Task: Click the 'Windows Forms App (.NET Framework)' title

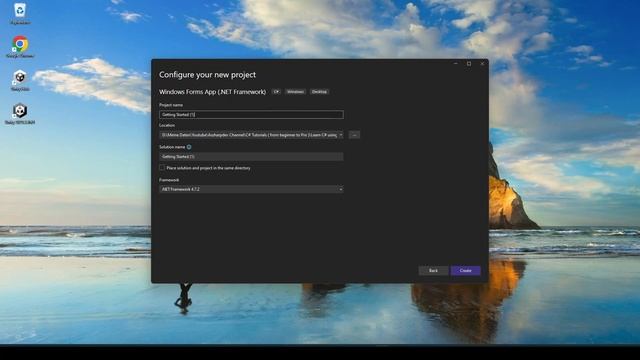Action: [212, 92]
